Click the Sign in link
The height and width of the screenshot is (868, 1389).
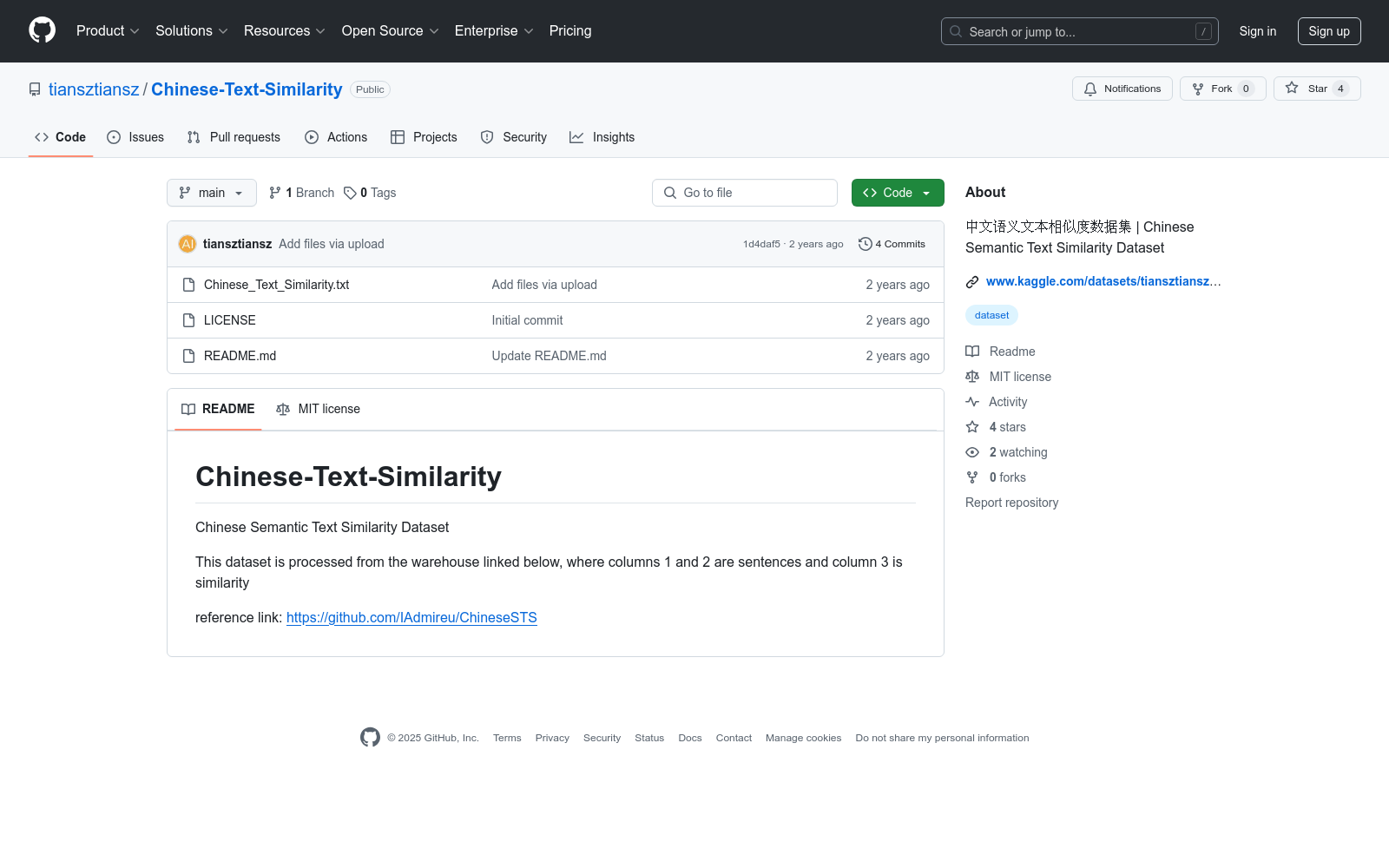(1258, 31)
